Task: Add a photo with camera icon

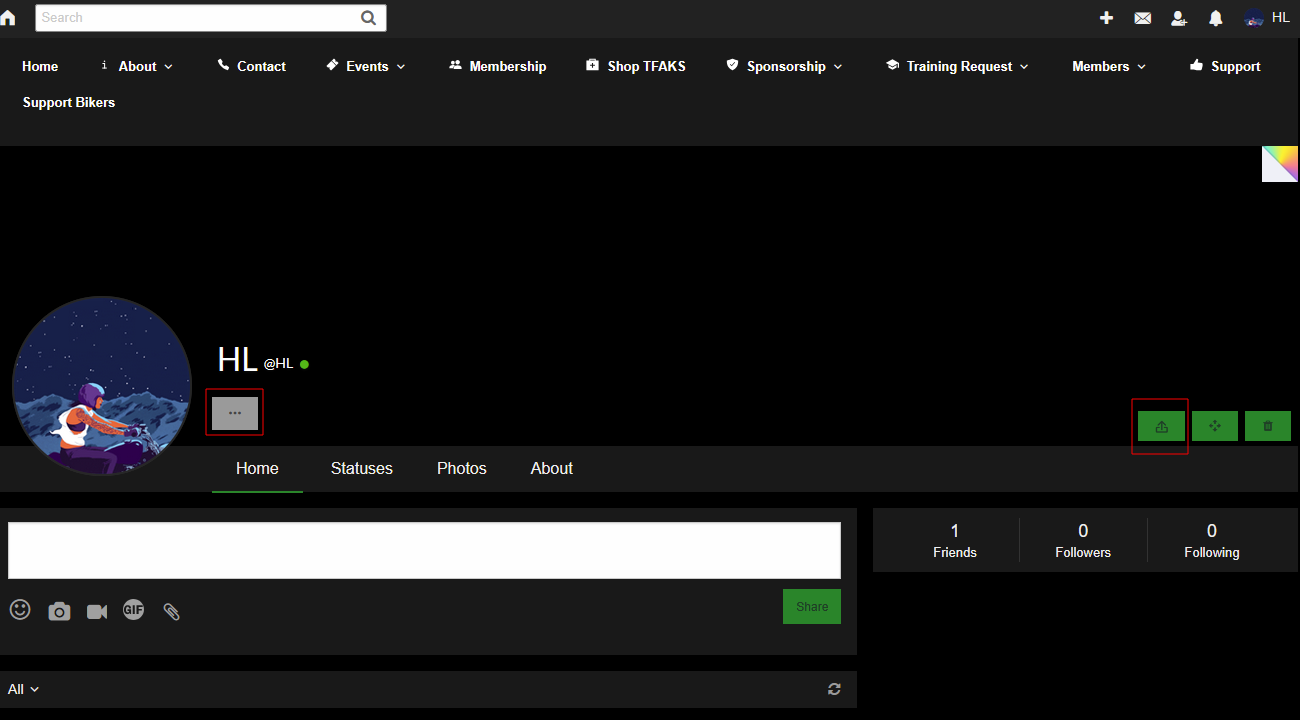Action: 59,611
